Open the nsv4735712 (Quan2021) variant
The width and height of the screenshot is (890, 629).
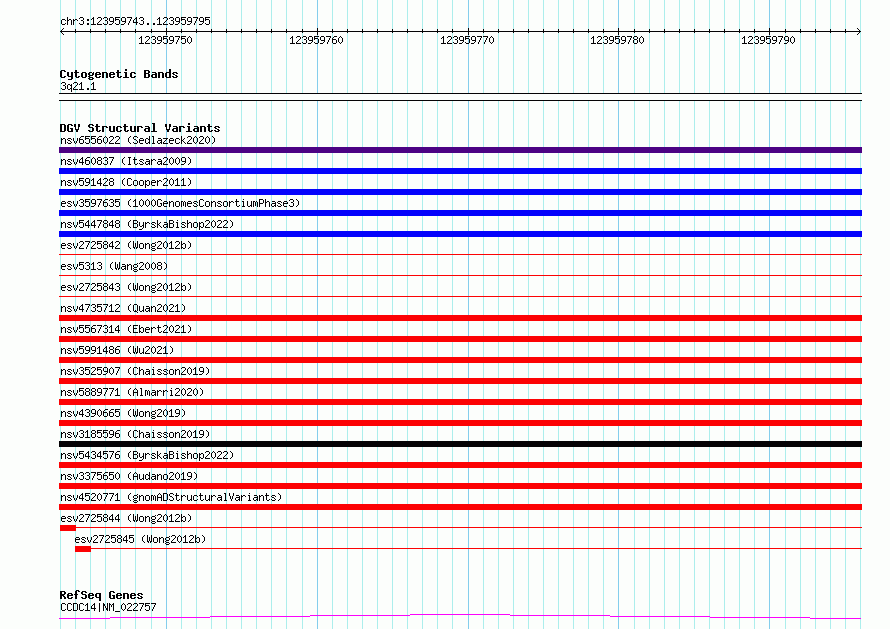point(122,308)
